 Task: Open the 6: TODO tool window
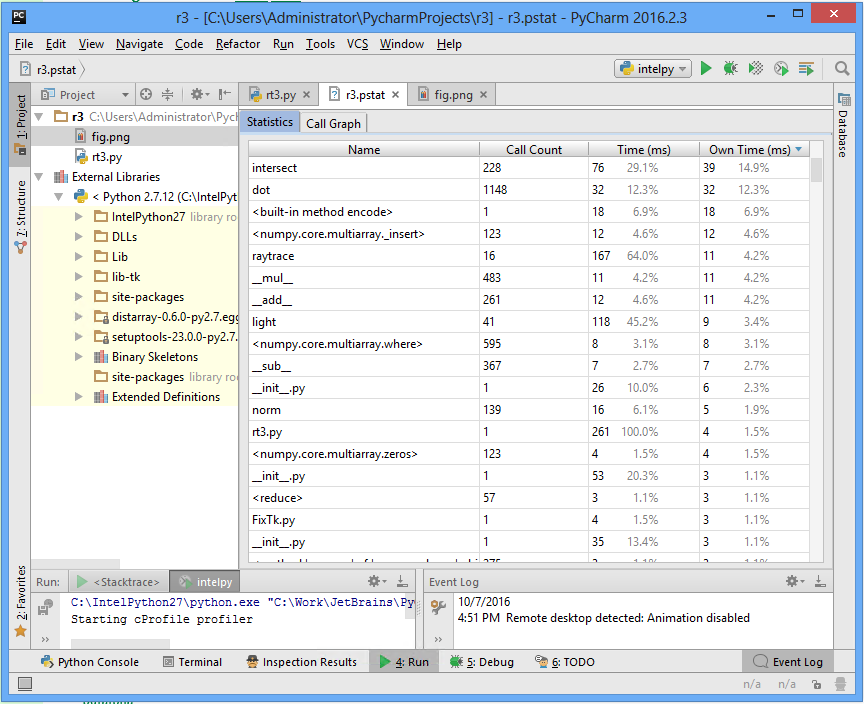[x=565, y=662]
